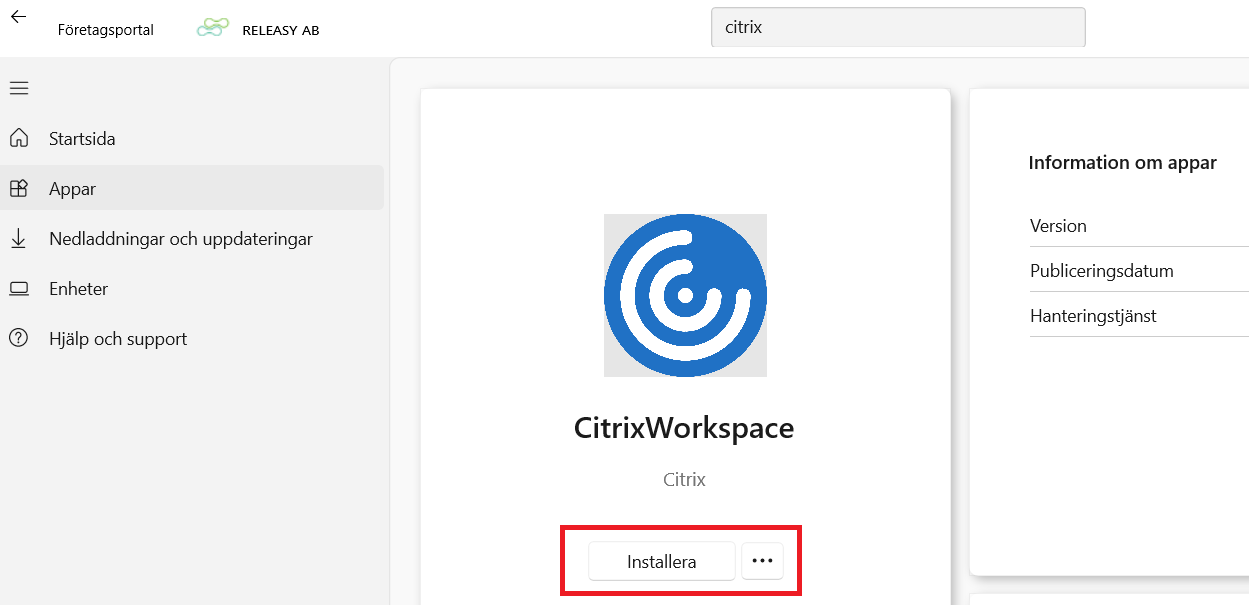The image size is (1249, 605).
Task: Click the Hanteringstjänst row label
Action: point(1093,316)
